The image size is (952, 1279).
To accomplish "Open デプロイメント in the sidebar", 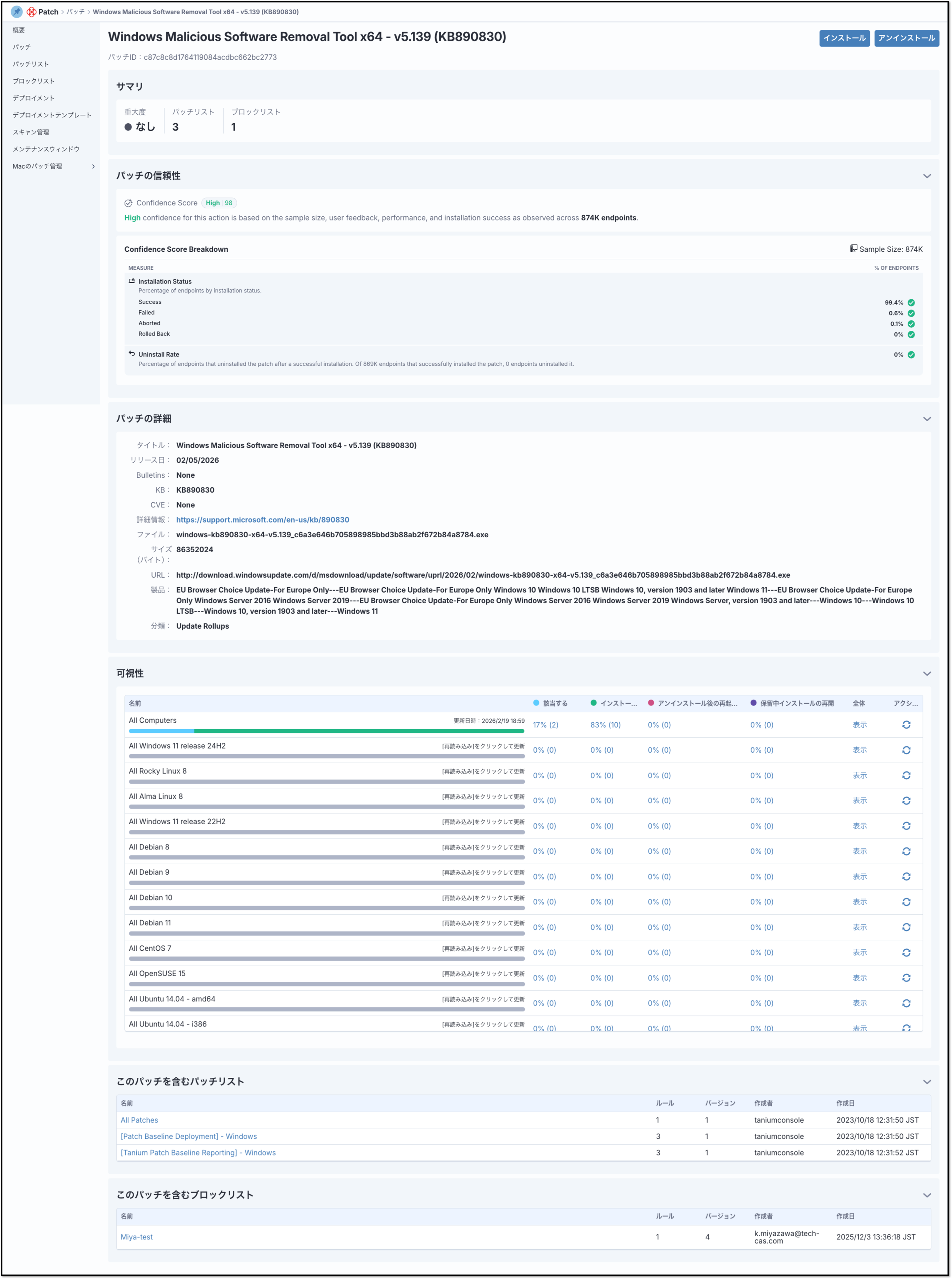I will click(x=33, y=98).
